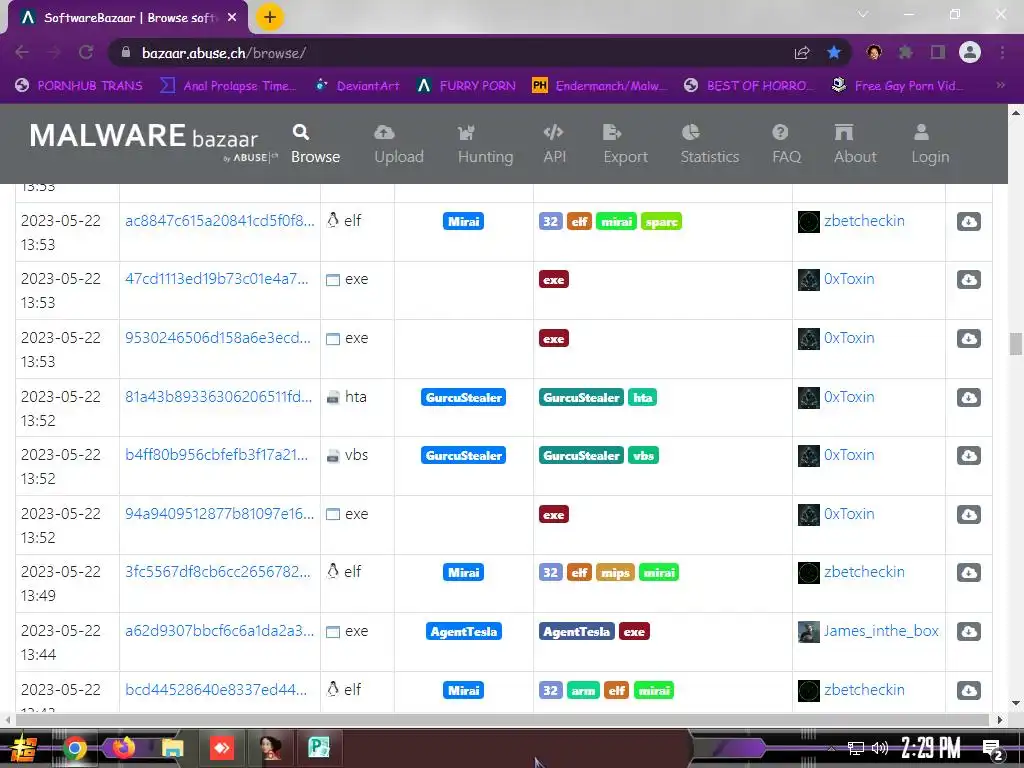Open the tab search dropdown arrow
Image resolution: width=1024 pixels, height=768 pixels.
(863, 14)
